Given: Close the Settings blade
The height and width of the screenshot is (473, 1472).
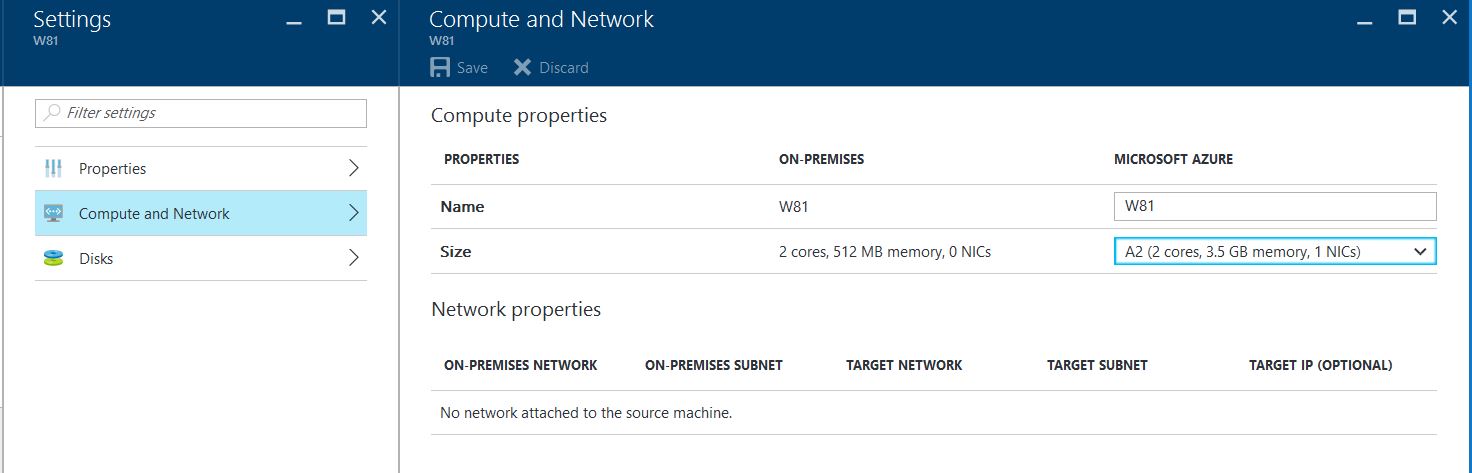Looking at the screenshot, I should click(378, 18).
